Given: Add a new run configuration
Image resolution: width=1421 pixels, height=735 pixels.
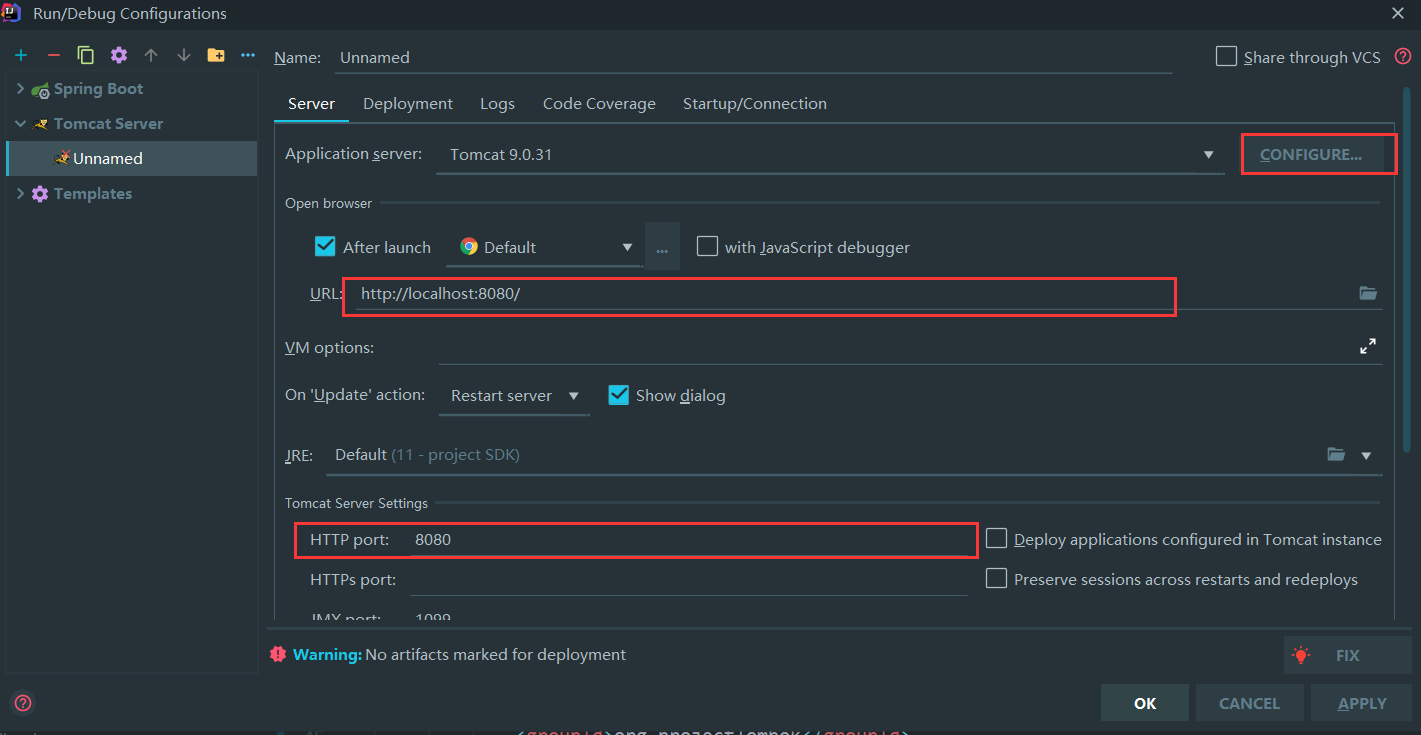Looking at the screenshot, I should pyautogui.click(x=21, y=55).
